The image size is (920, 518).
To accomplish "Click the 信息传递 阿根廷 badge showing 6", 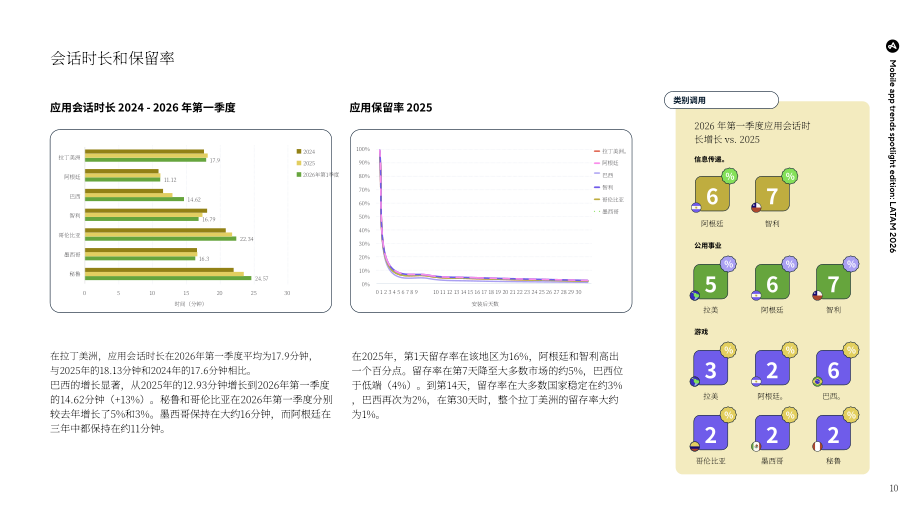I will [712, 194].
